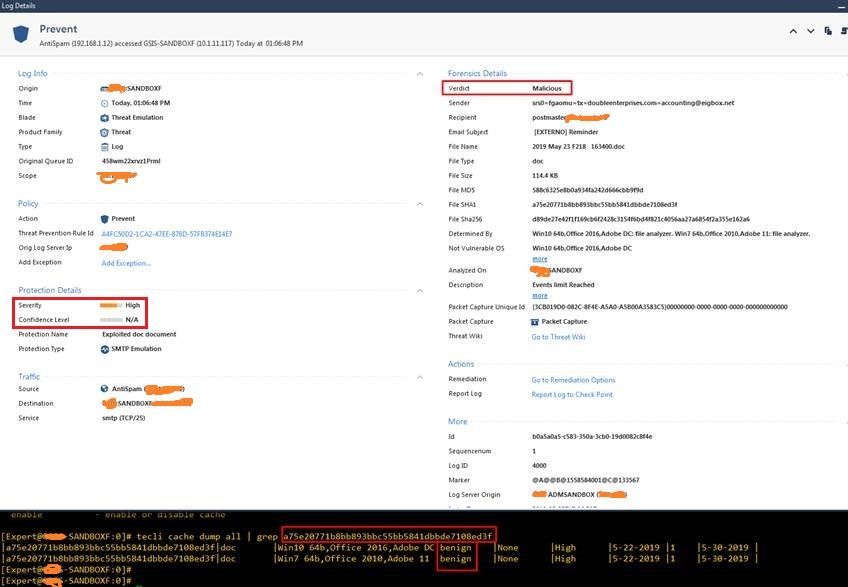Select the Malicious verdict value
Viewport: 848px width, 587px height.
click(547, 88)
